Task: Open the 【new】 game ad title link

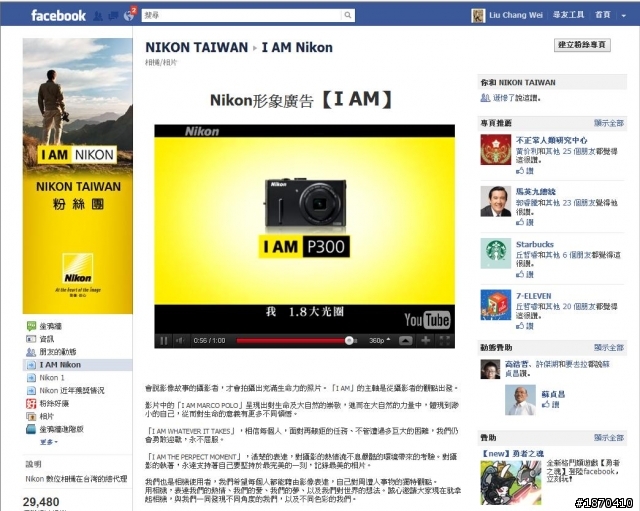Action: coord(512,453)
